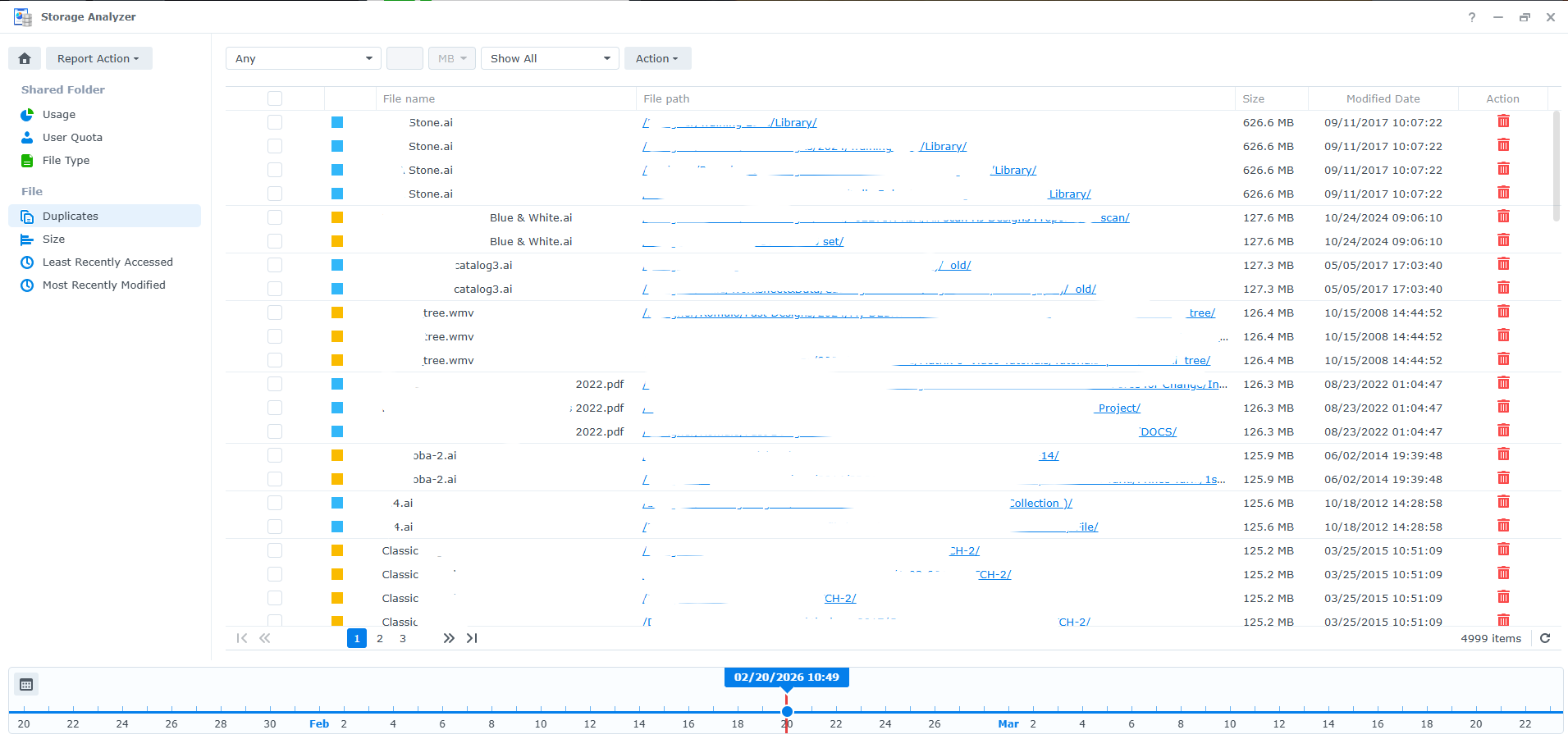The image size is (1568, 739).
Task: Click the refresh icon beside 4999 items
Action: pyautogui.click(x=1545, y=638)
